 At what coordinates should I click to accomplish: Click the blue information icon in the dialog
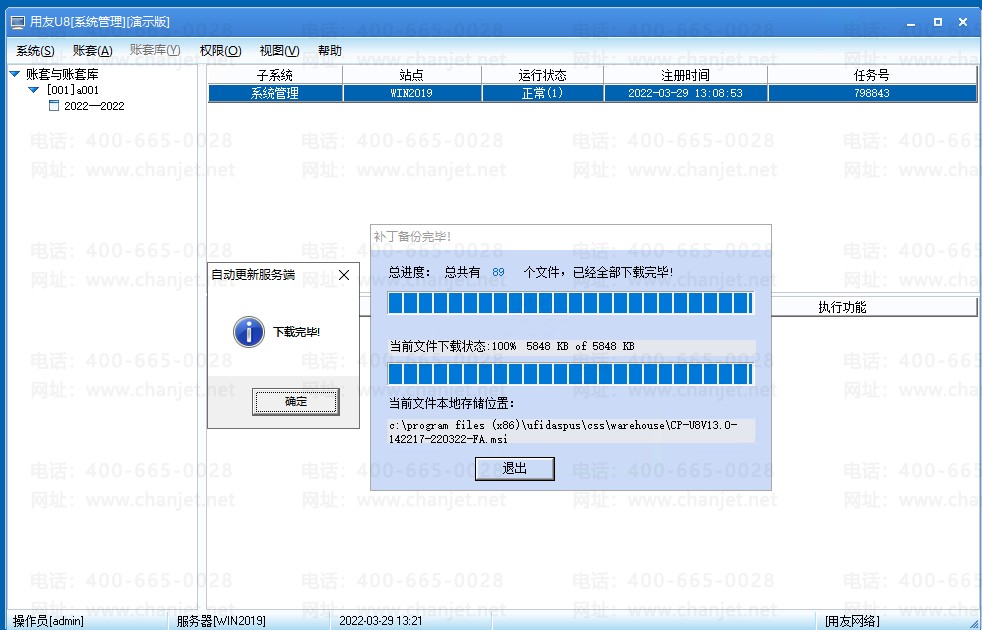tap(249, 332)
